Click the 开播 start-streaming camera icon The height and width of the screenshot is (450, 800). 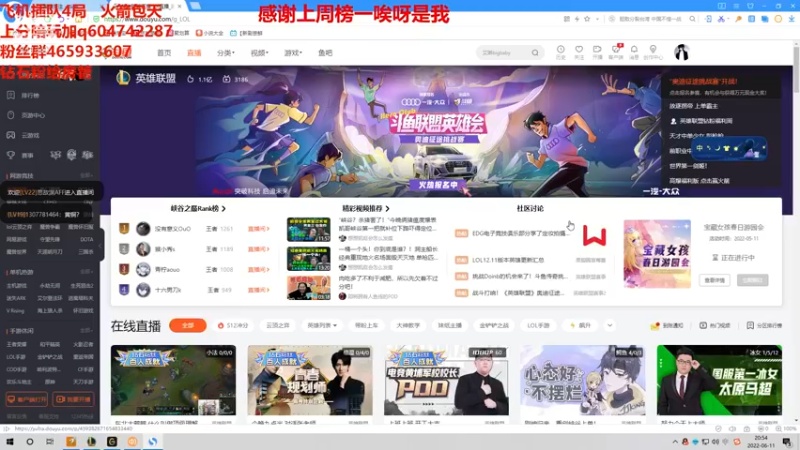point(597,49)
